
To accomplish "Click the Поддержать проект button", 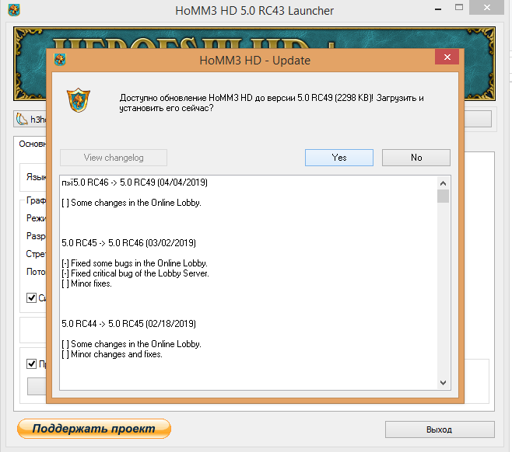I will [94, 428].
